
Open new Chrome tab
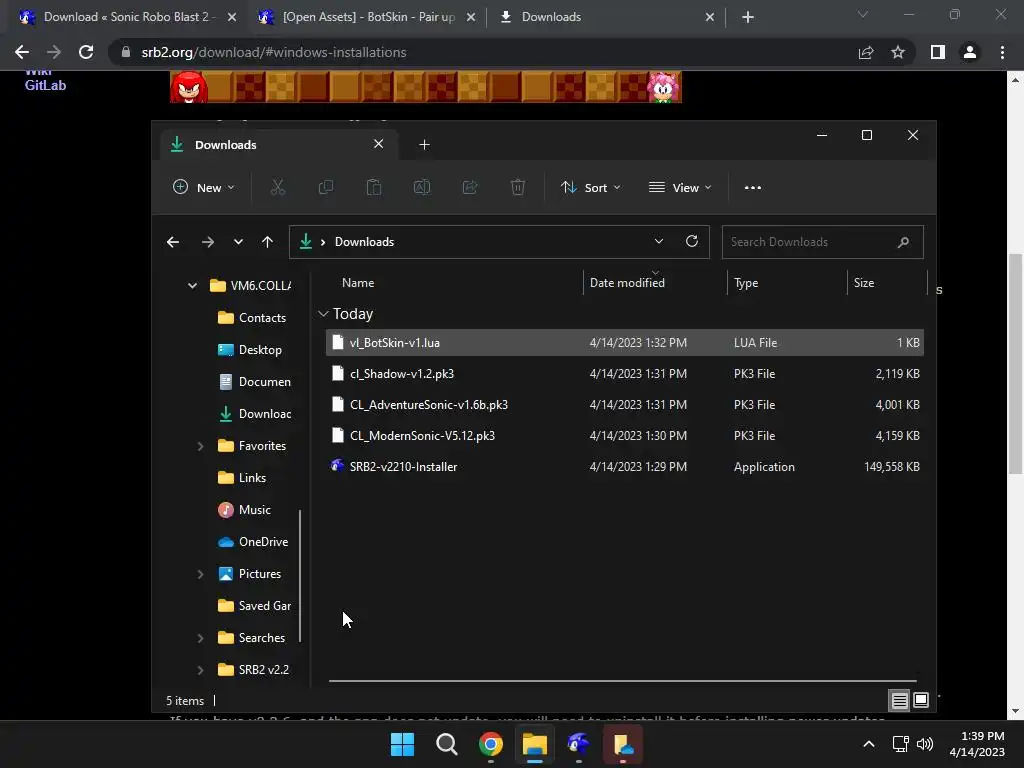click(x=748, y=17)
